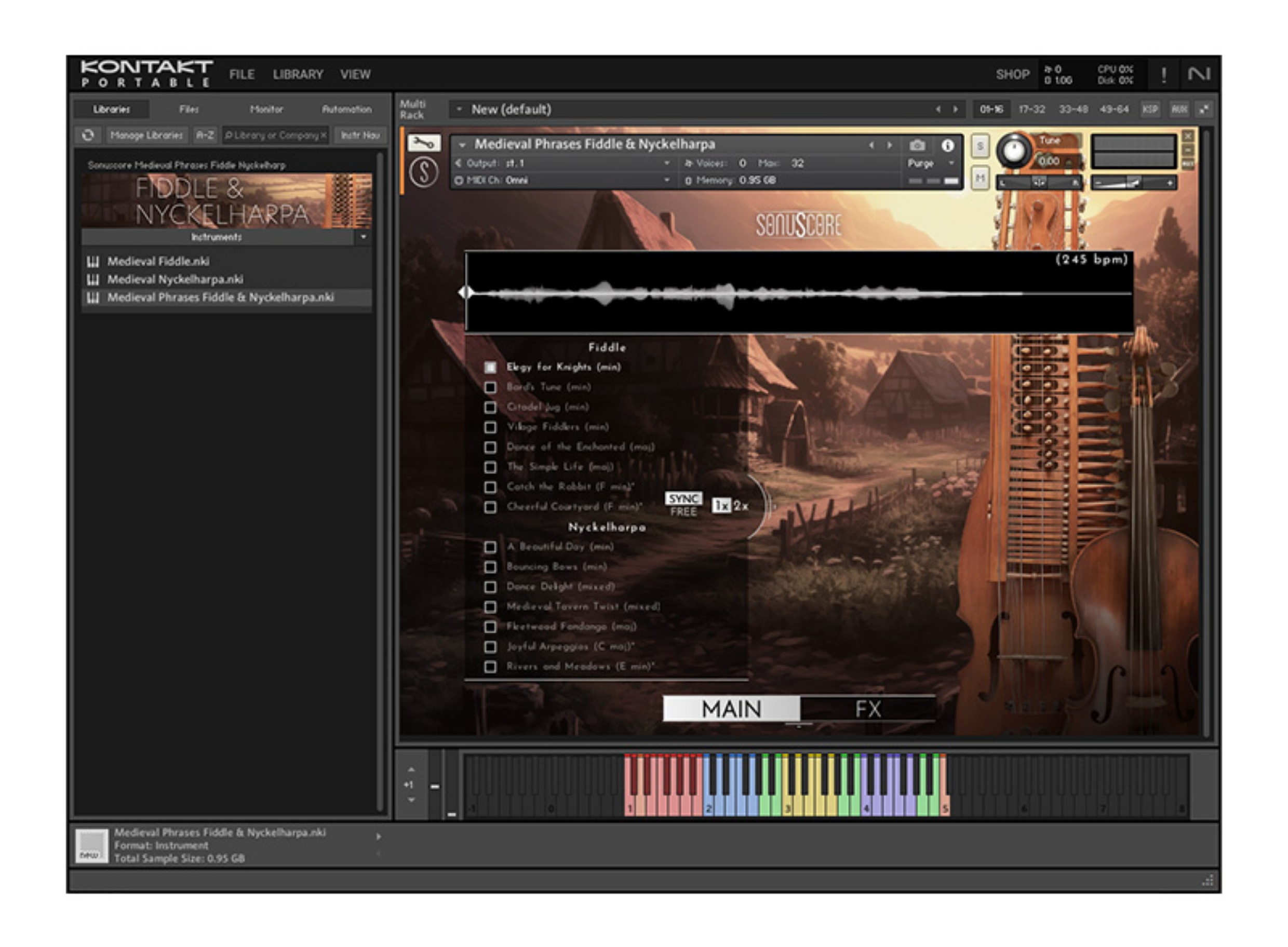
Task: Click the A-Z sort button
Action: (205, 136)
